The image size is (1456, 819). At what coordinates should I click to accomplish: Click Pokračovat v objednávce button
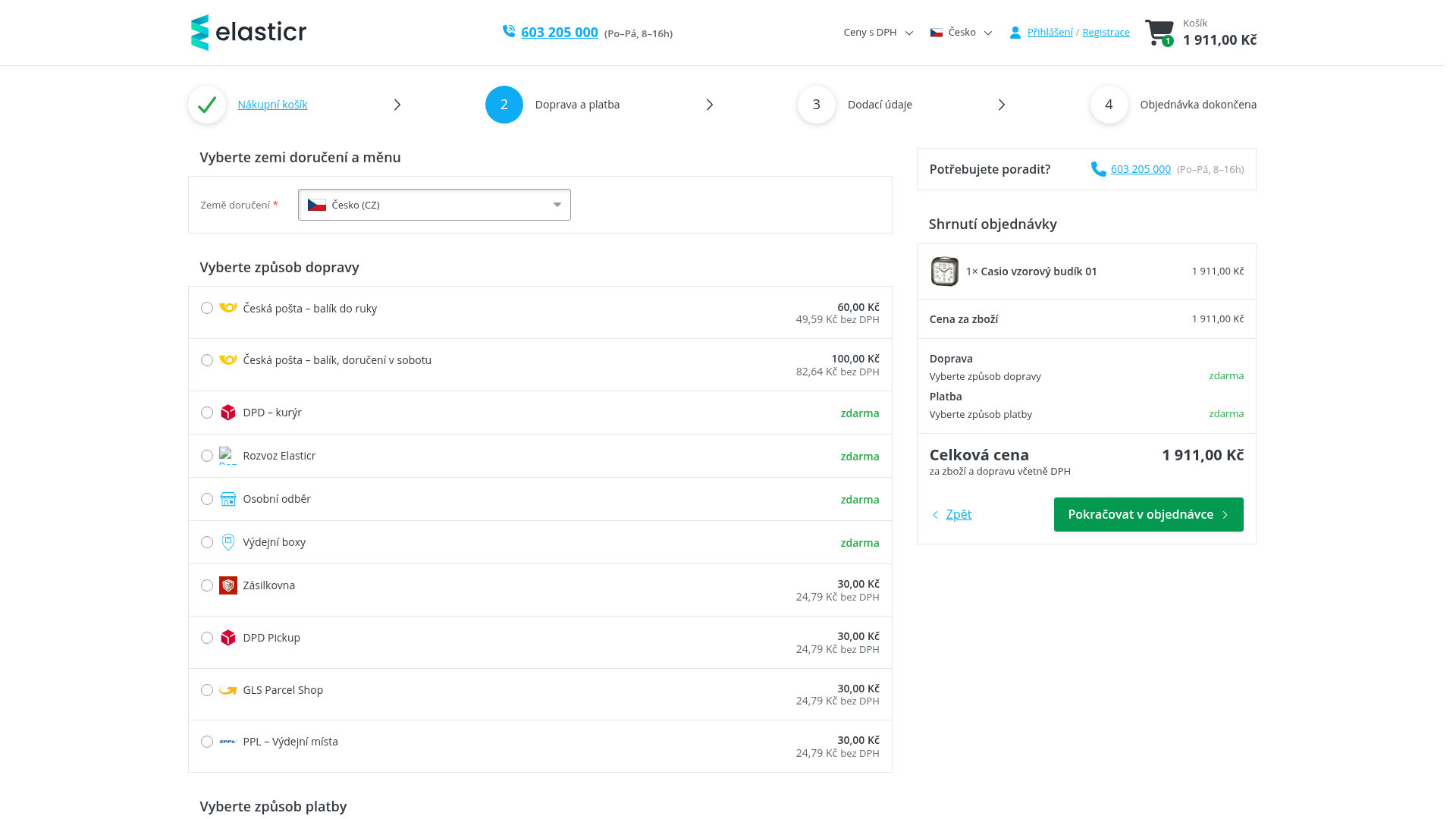click(1149, 514)
